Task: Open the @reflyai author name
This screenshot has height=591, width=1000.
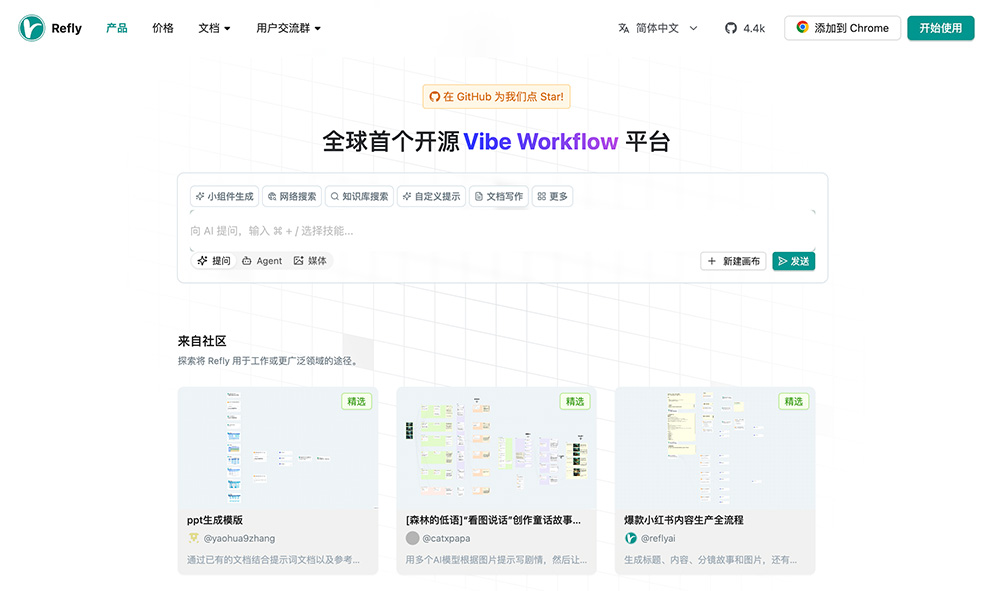Action: point(658,538)
